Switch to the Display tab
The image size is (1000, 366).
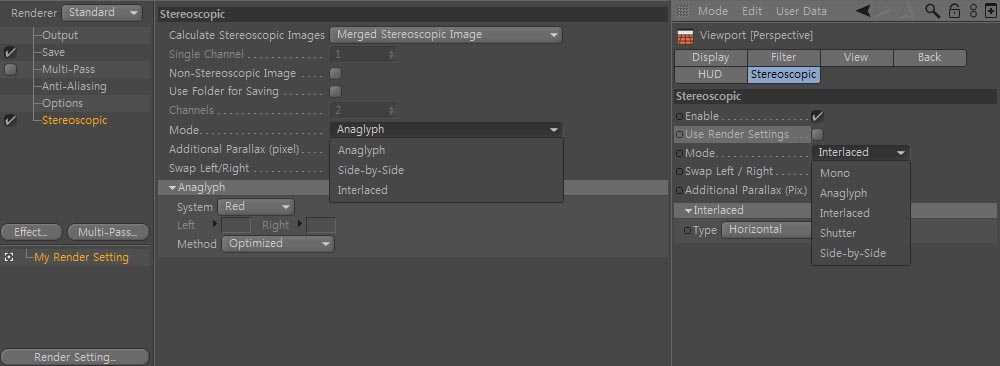point(710,57)
